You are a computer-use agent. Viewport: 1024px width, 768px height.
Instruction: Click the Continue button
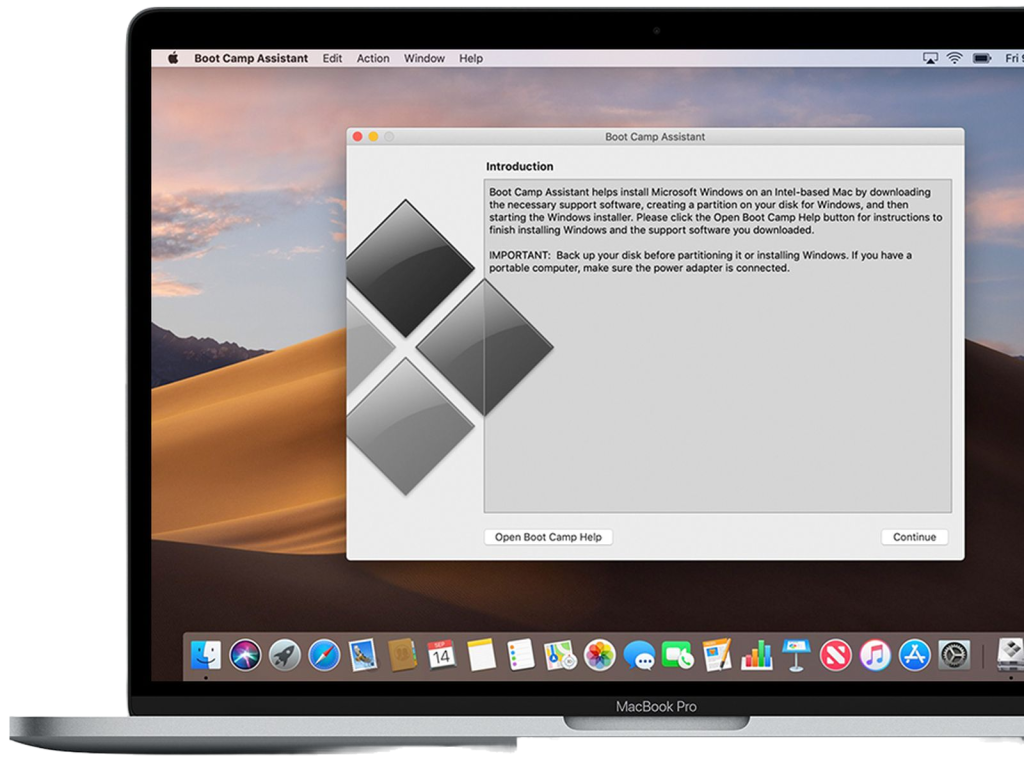coord(914,537)
